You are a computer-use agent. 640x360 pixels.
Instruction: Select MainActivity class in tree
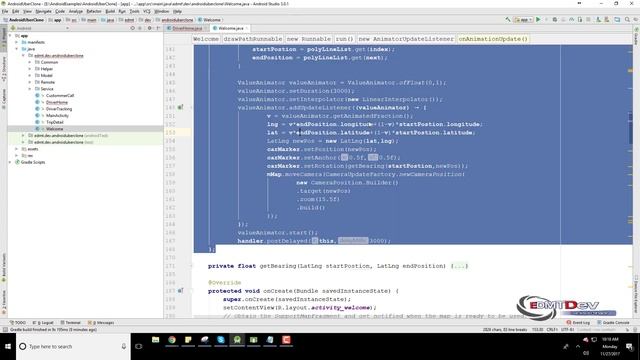coord(57,116)
